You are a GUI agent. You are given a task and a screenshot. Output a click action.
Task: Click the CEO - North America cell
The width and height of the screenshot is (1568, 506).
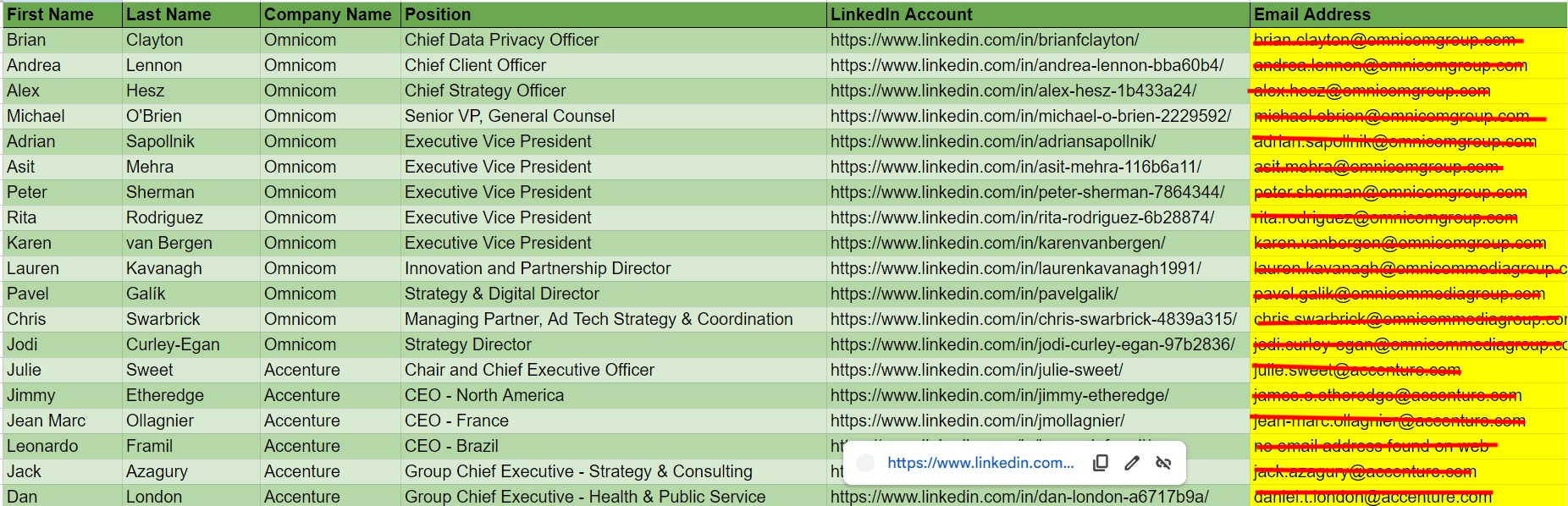click(x=483, y=395)
